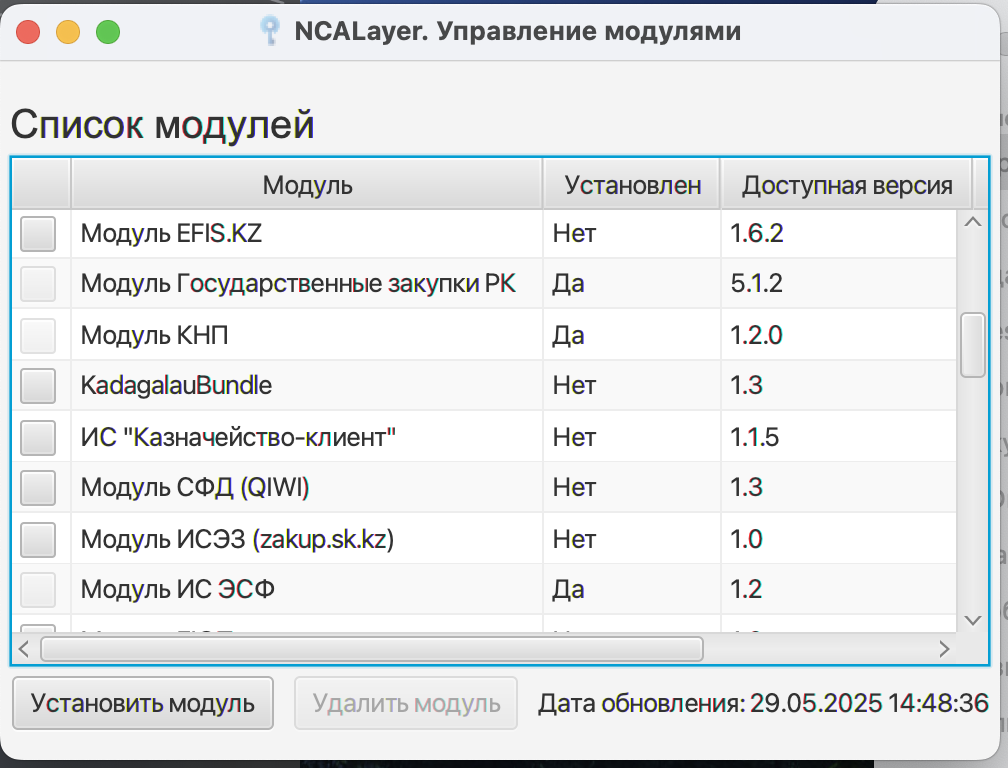
Task: Enable the ИС "Казначейство-клиент" checkbox
Action: click(39, 437)
